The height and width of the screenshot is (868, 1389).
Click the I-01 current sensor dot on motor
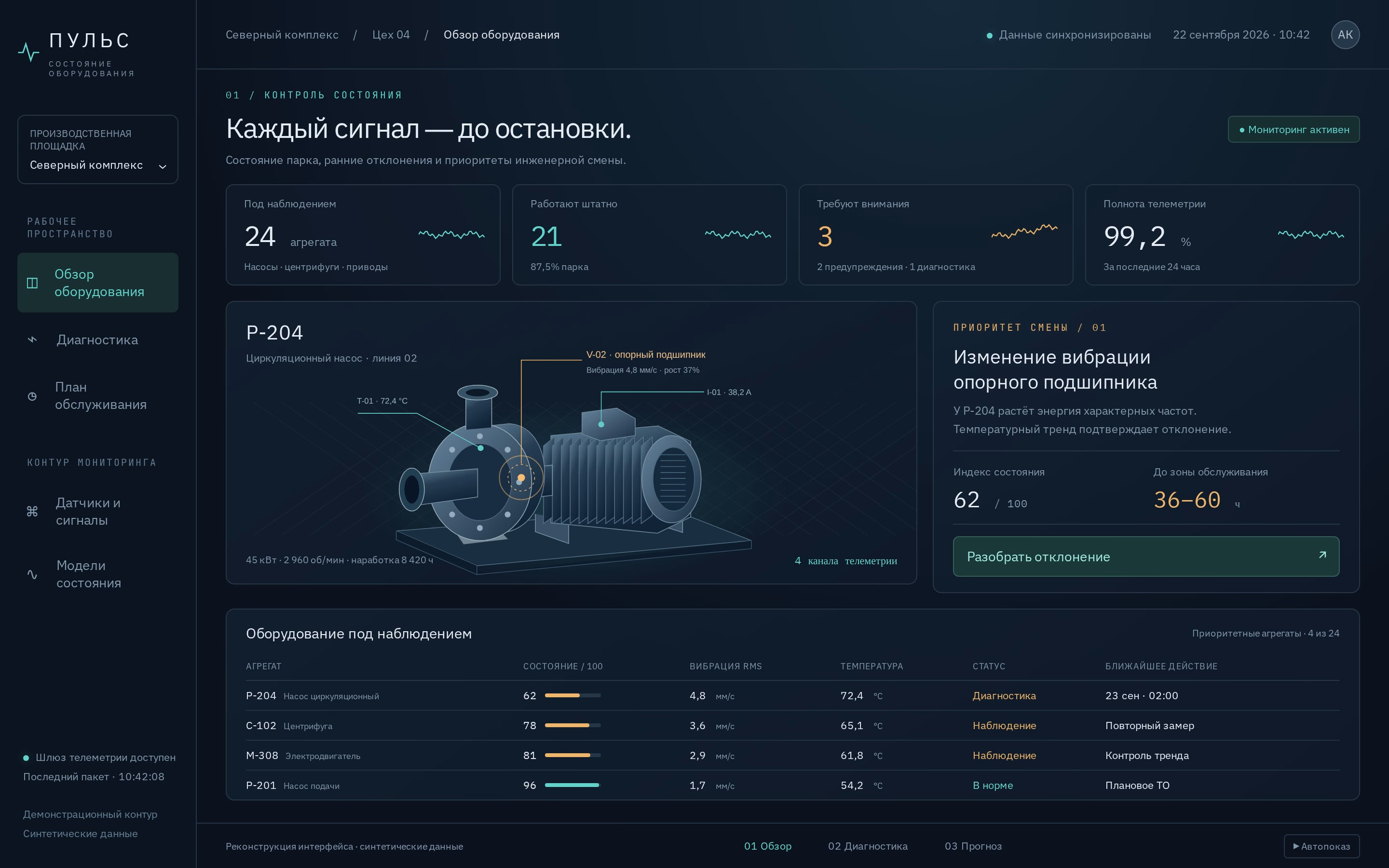click(601, 424)
